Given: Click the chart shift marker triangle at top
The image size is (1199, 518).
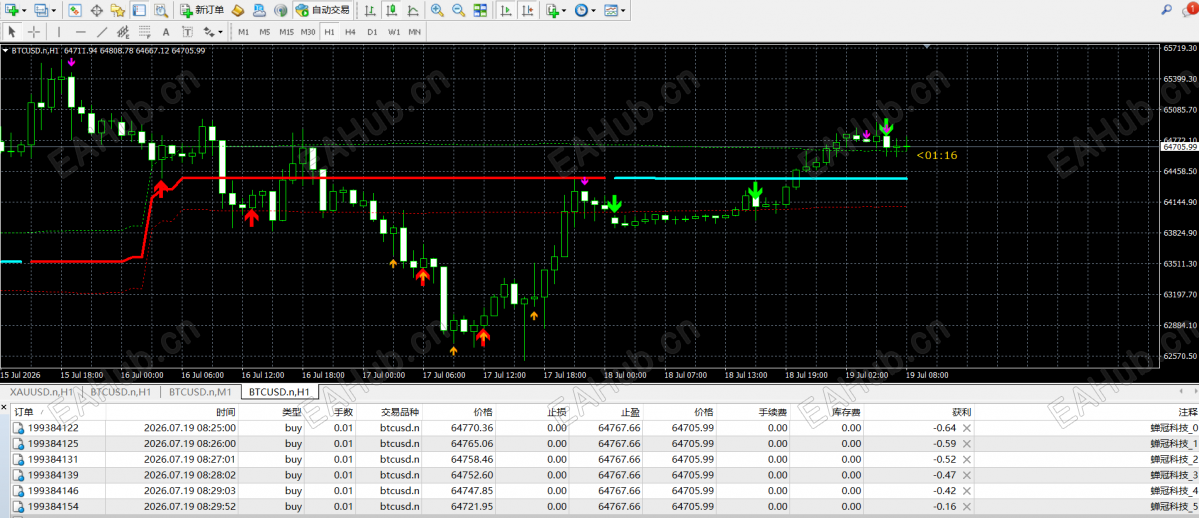Looking at the screenshot, I should 928,47.
